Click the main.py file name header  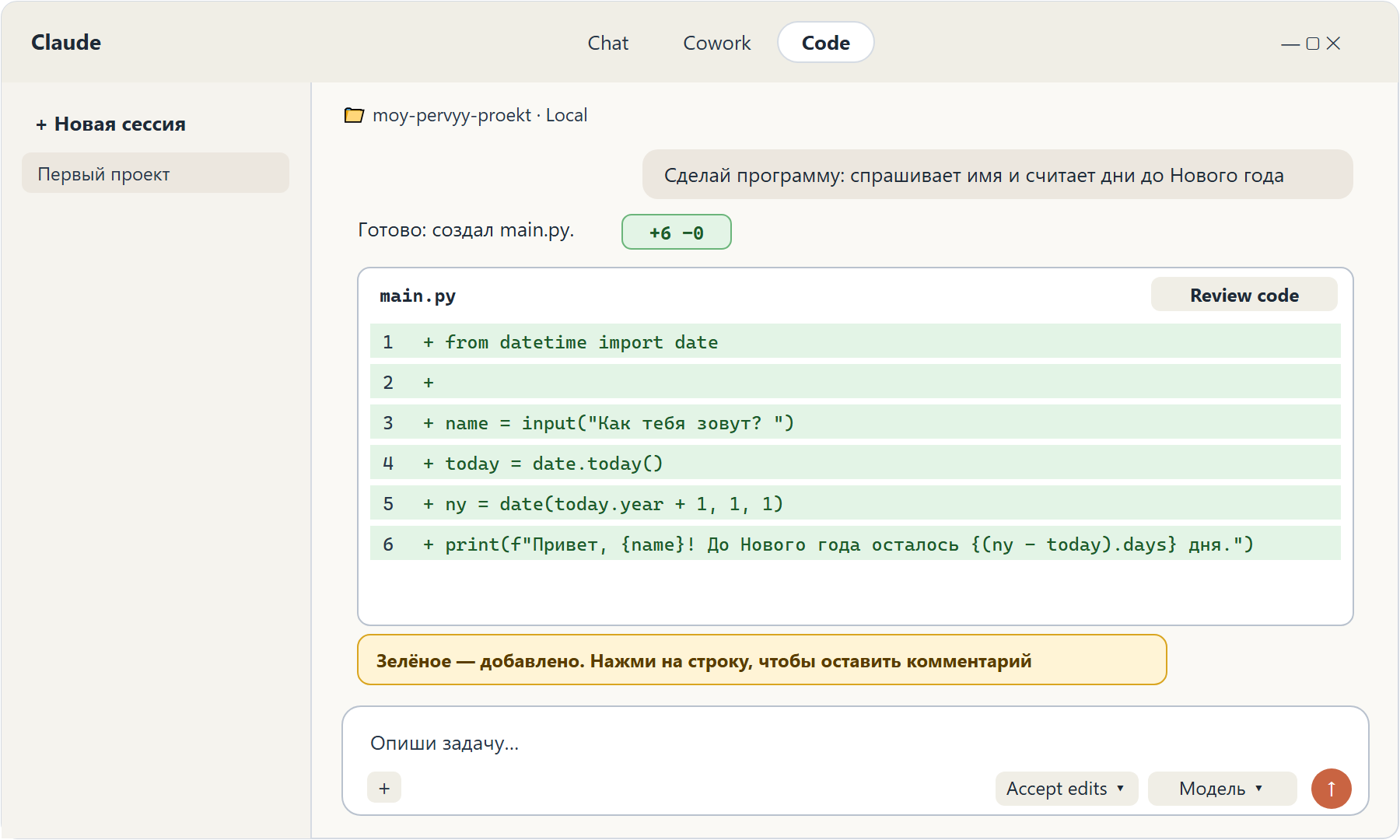418,296
